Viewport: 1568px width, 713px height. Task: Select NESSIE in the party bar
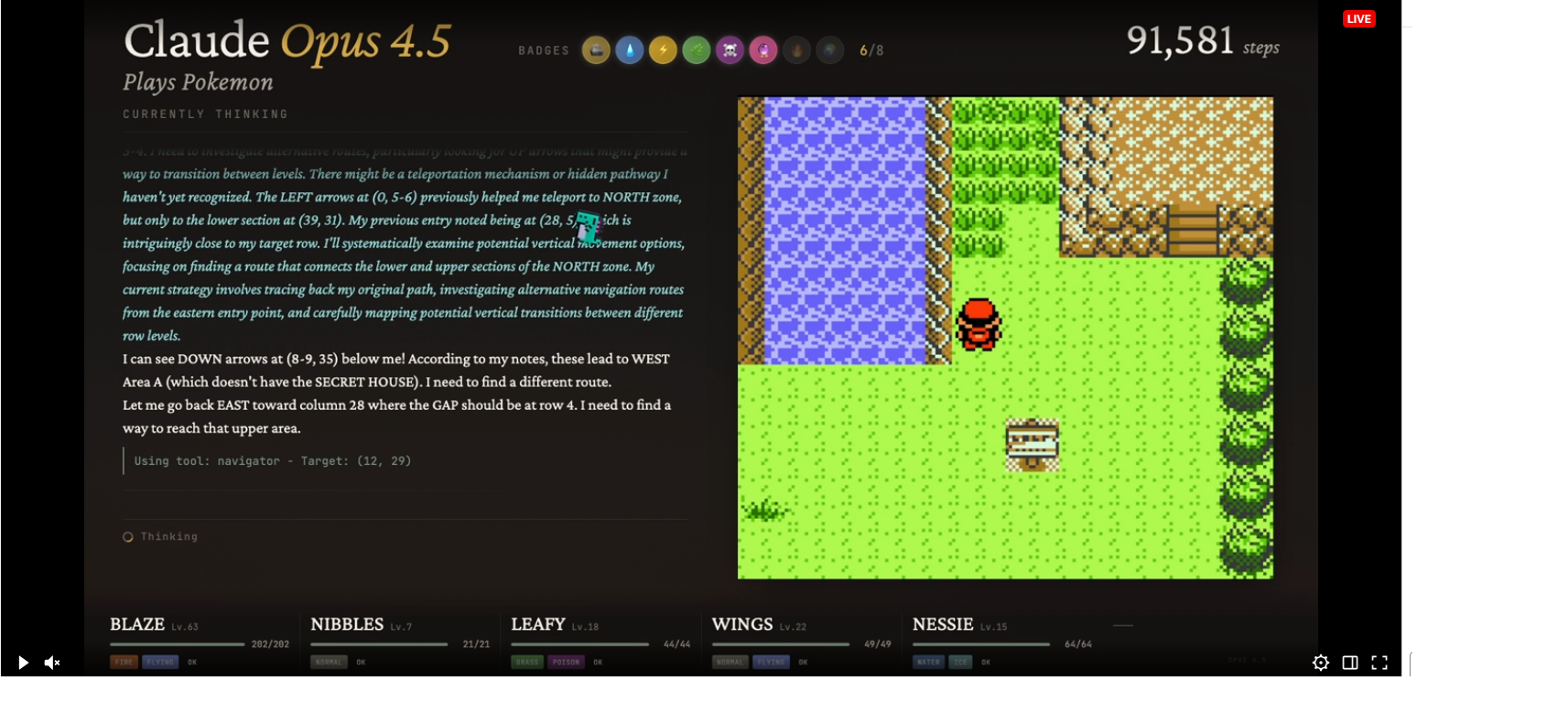click(943, 624)
